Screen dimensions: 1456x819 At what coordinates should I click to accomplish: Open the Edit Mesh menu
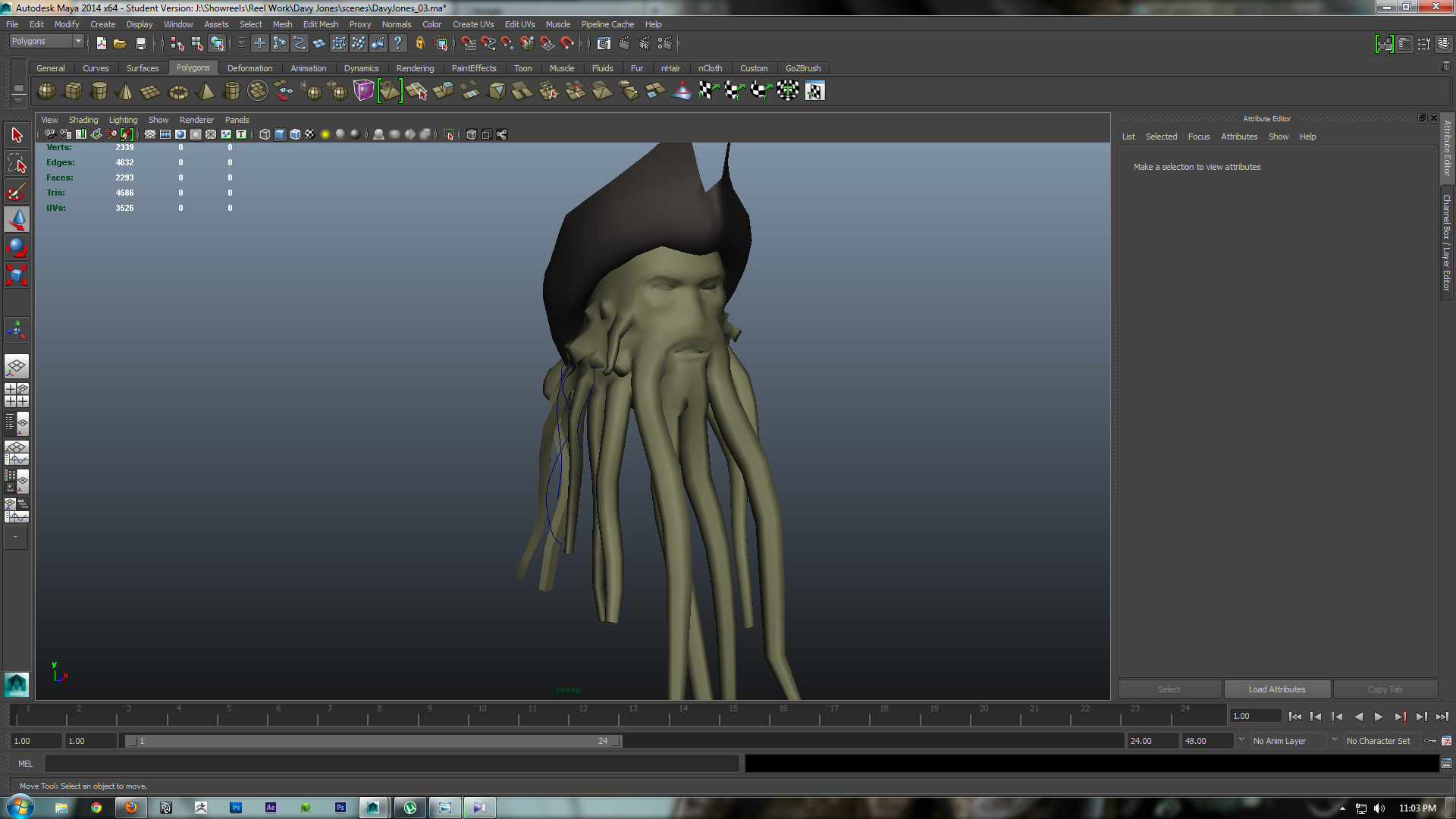pos(321,24)
